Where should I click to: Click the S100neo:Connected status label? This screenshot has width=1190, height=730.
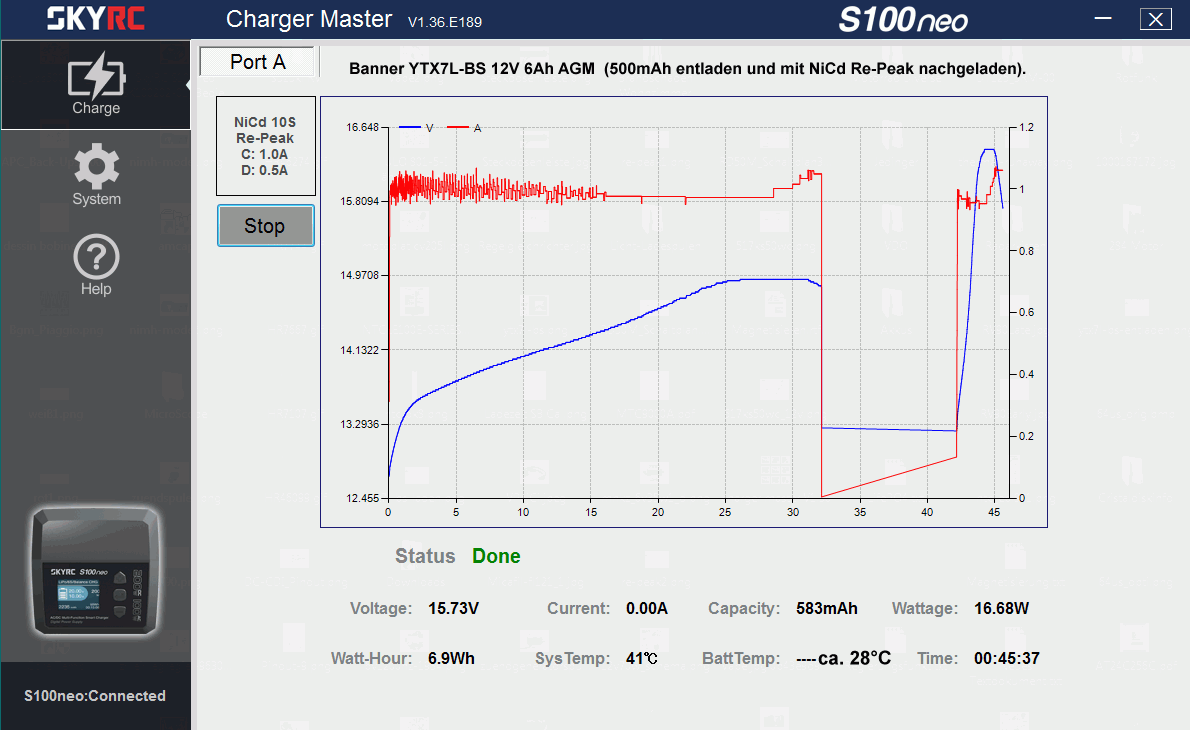(95, 696)
